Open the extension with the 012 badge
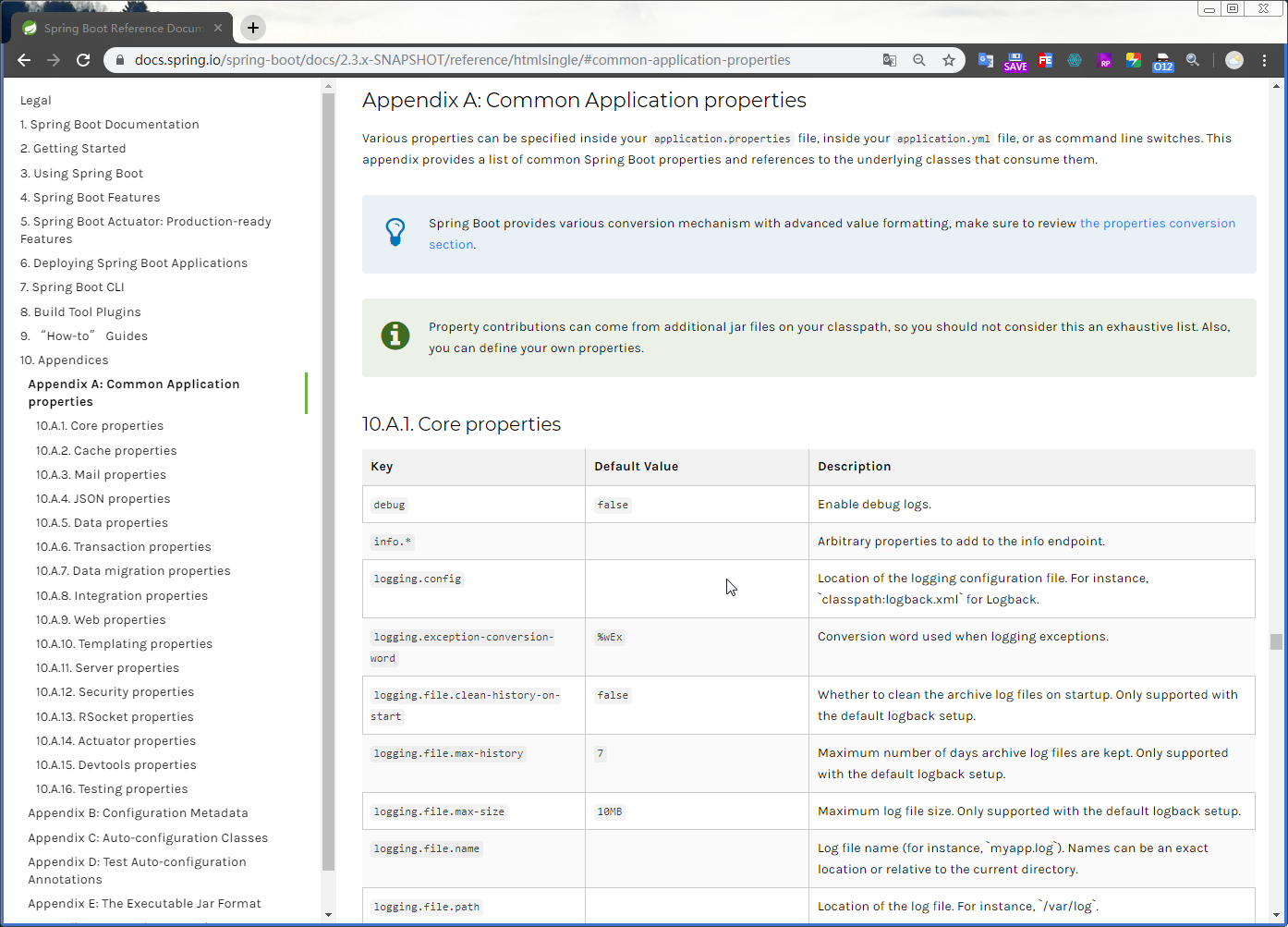The image size is (1288, 927). (x=1163, y=62)
